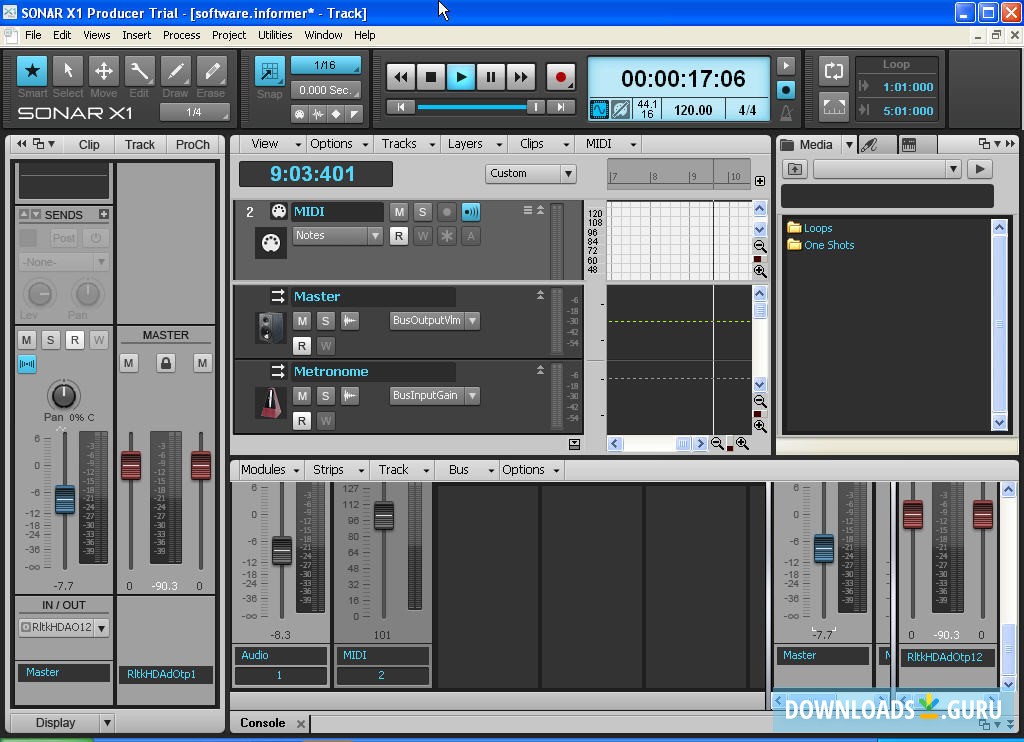Screen dimensions: 1024x742
Task: Open the 1/16 snap resolution dropdown
Action: (x=325, y=65)
